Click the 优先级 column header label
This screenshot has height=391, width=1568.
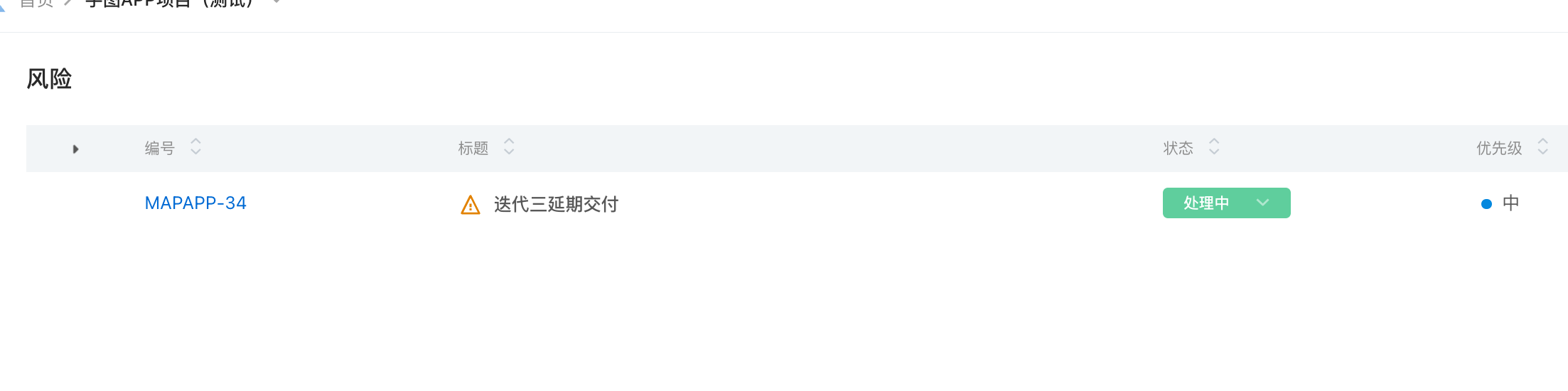(1499, 148)
